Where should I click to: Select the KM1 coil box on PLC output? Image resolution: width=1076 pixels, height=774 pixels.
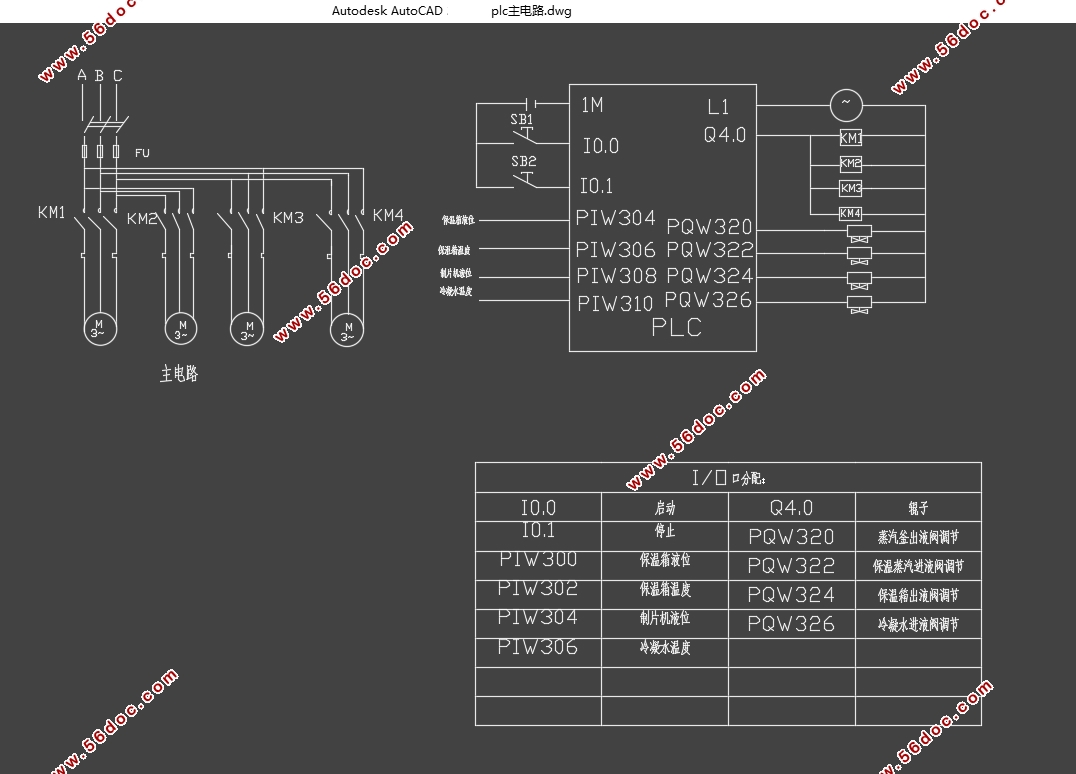click(x=851, y=138)
